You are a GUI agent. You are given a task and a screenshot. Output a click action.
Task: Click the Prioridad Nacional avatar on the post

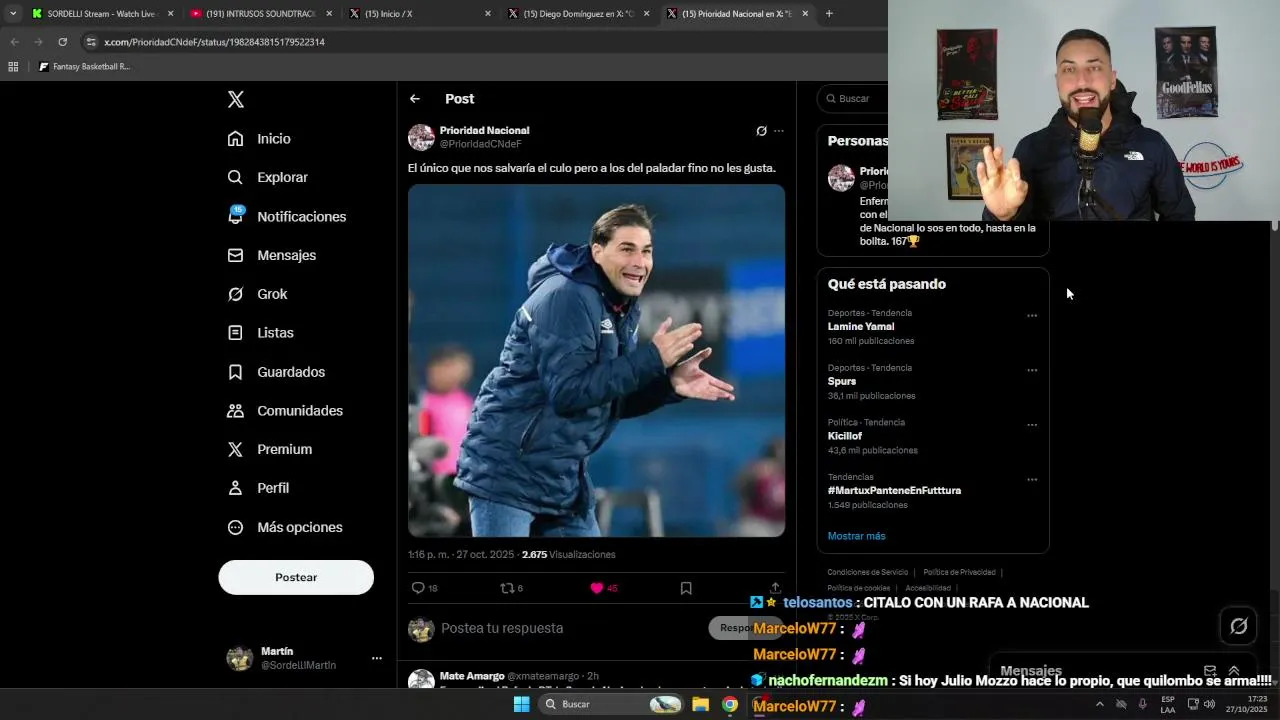pyautogui.click(x=421, y=137)
